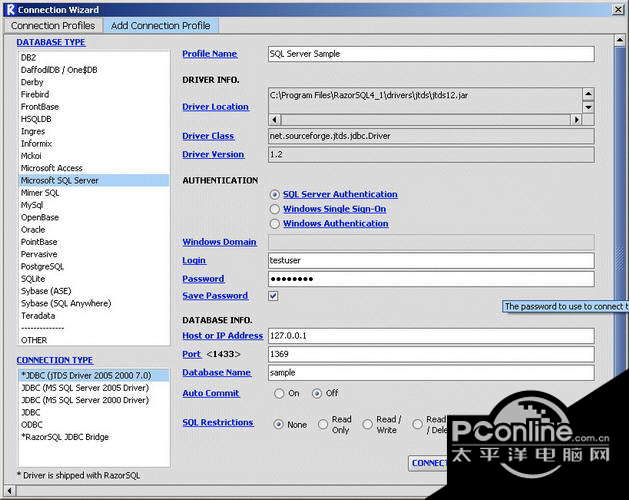Viewport: 629px width, 500px height.
Task: Select Read / Write SQL restriction
Action: (x=367, y=425)
